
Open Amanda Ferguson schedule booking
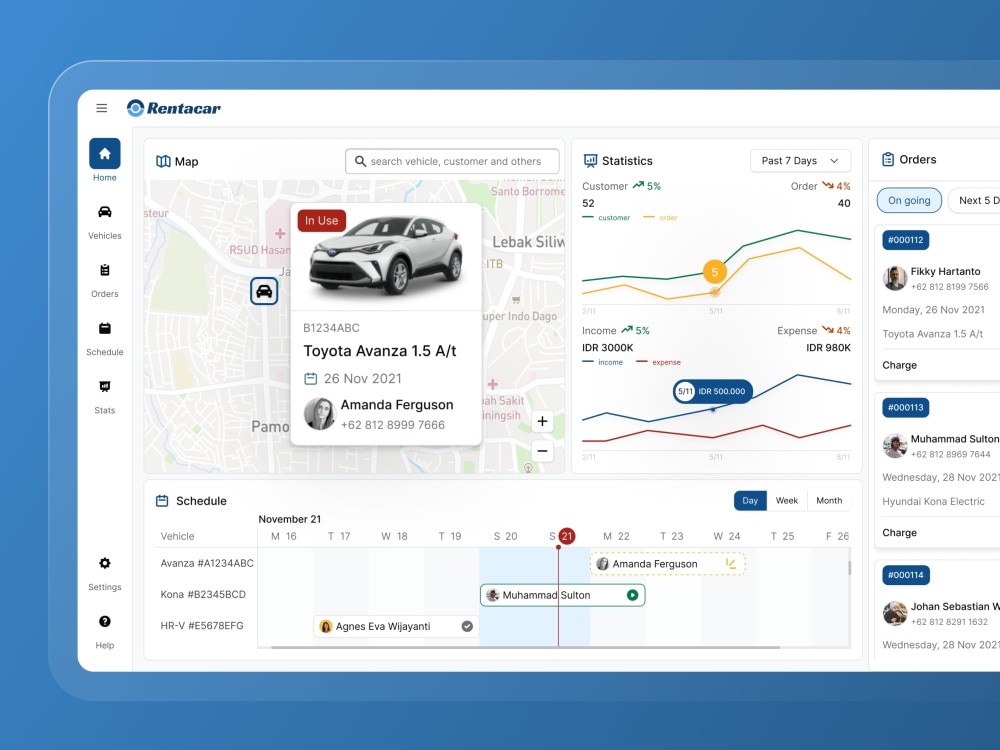click(668, 564)
